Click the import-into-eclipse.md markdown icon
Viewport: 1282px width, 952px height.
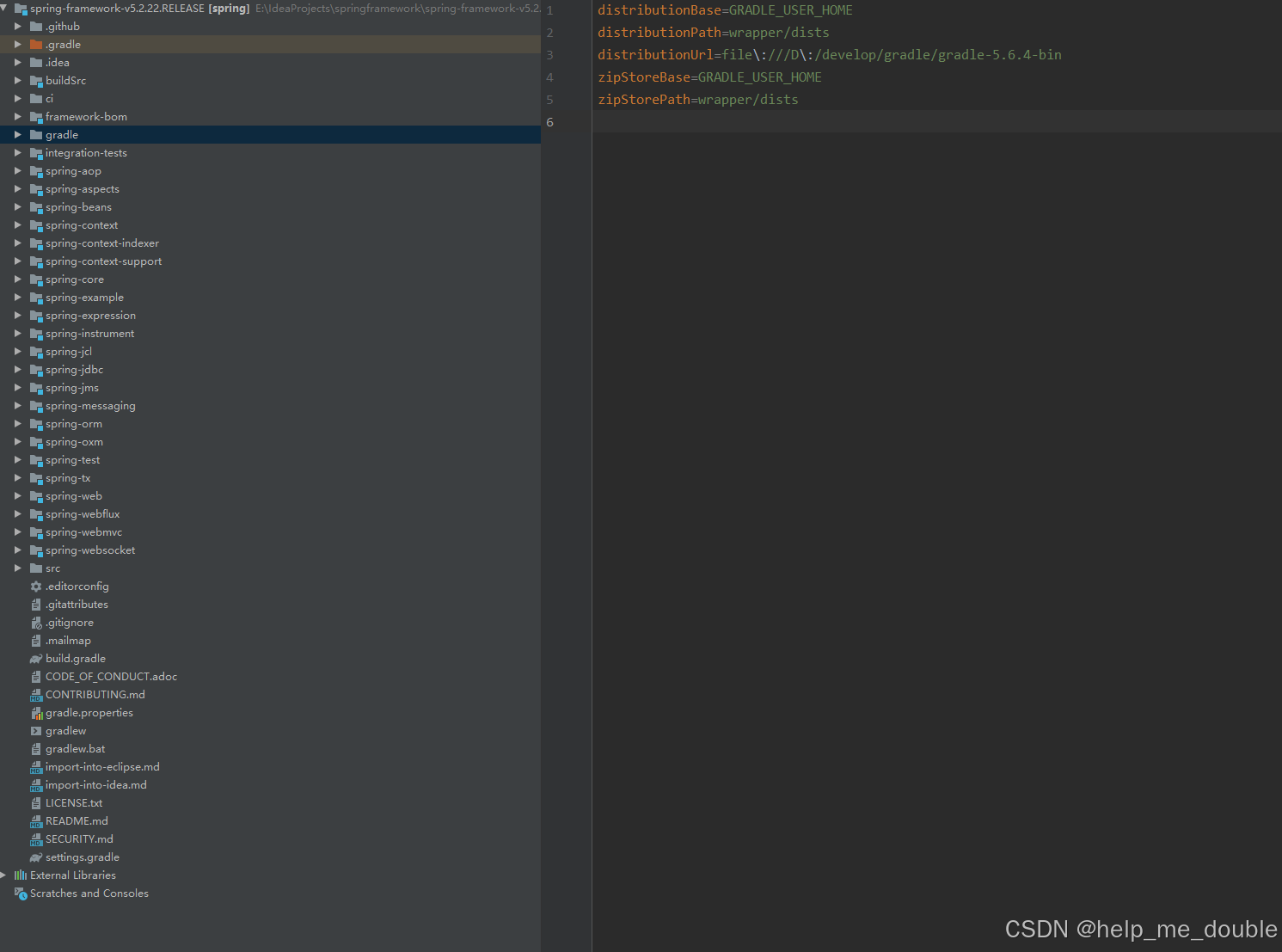coord(36,767)
